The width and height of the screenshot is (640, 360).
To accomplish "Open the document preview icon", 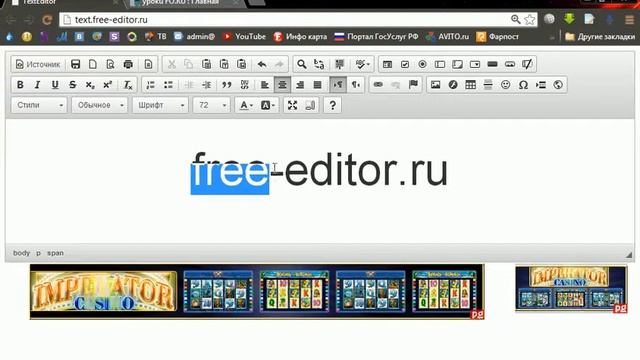I will tap(110, 64).
